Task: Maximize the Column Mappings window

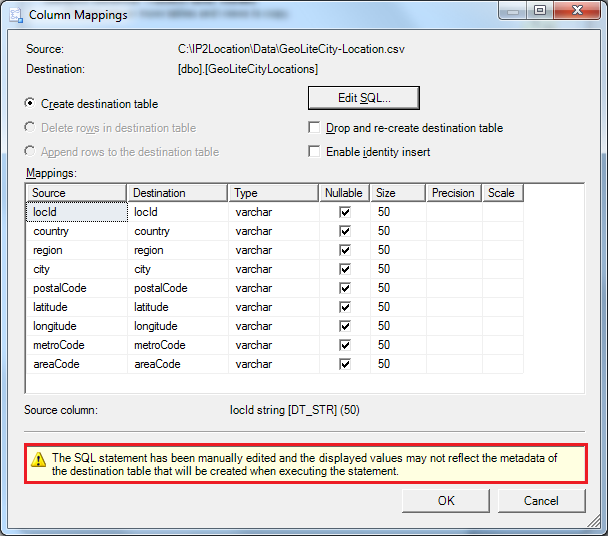Action: click(540, 10)
